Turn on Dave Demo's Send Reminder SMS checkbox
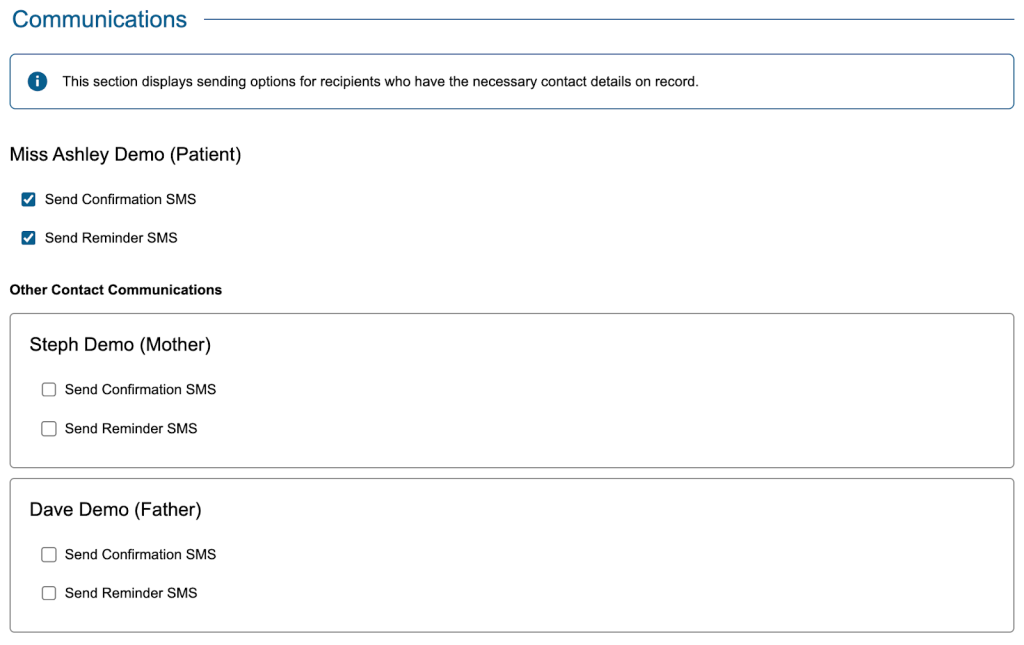This screenshot has width=1024, height=645. tap(49, 593)
